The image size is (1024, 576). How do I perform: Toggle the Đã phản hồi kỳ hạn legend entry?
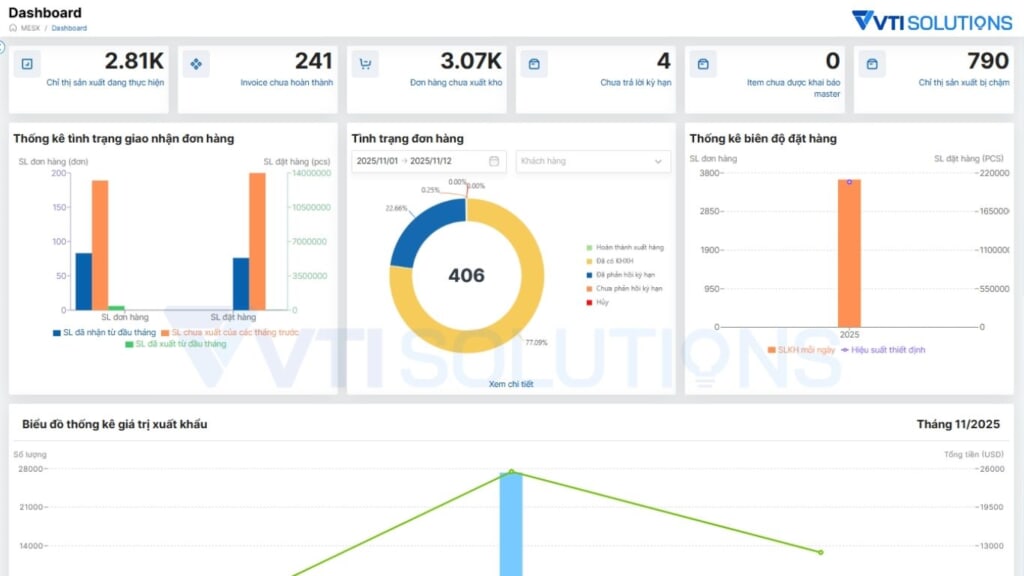[620, 275]
